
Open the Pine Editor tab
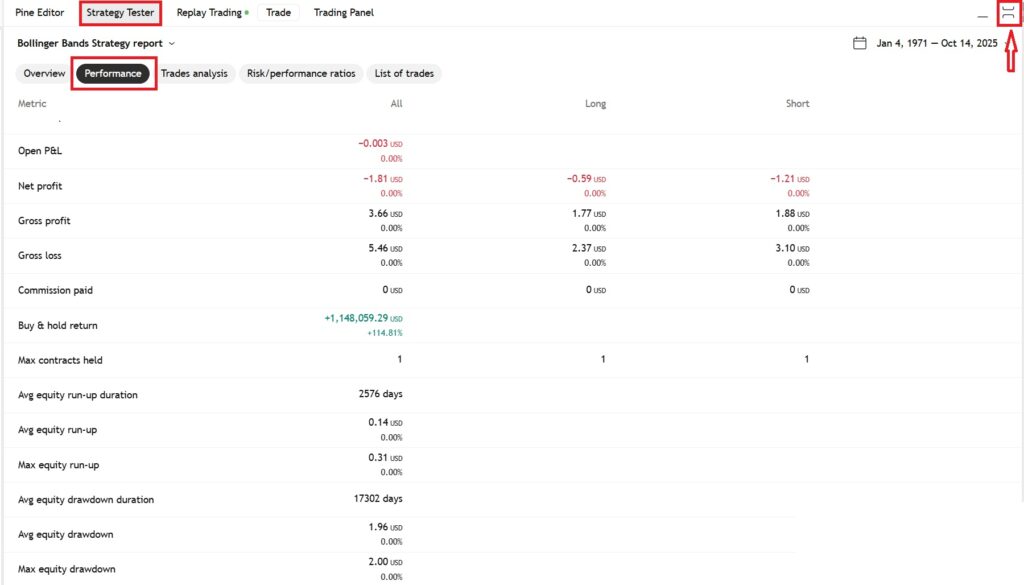click(39, 13)
